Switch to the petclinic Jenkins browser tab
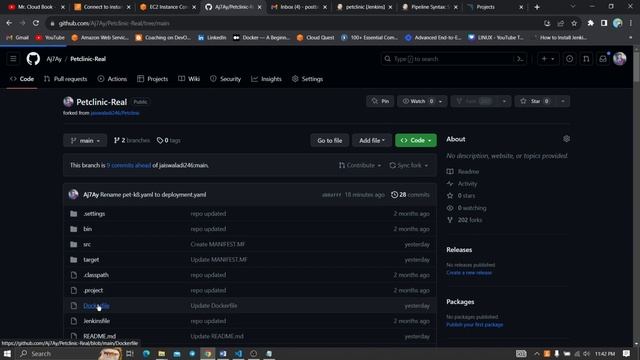Screen dimensions: 640x360 tap(363, 7)
